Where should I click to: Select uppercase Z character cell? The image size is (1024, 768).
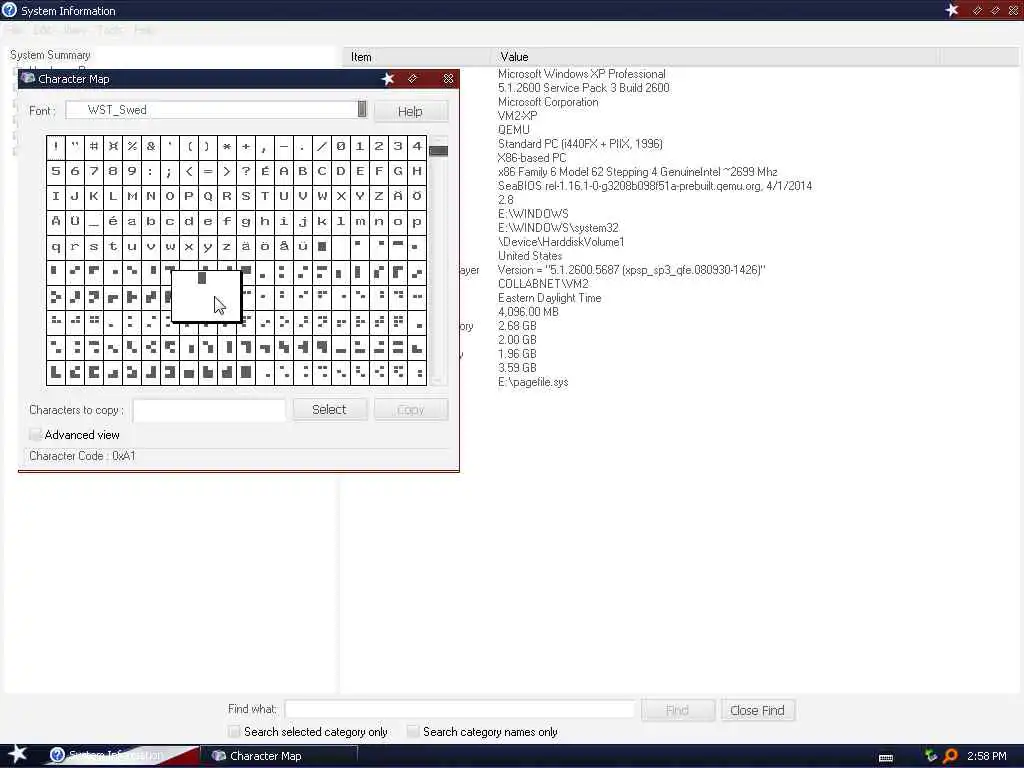point(378,196)
